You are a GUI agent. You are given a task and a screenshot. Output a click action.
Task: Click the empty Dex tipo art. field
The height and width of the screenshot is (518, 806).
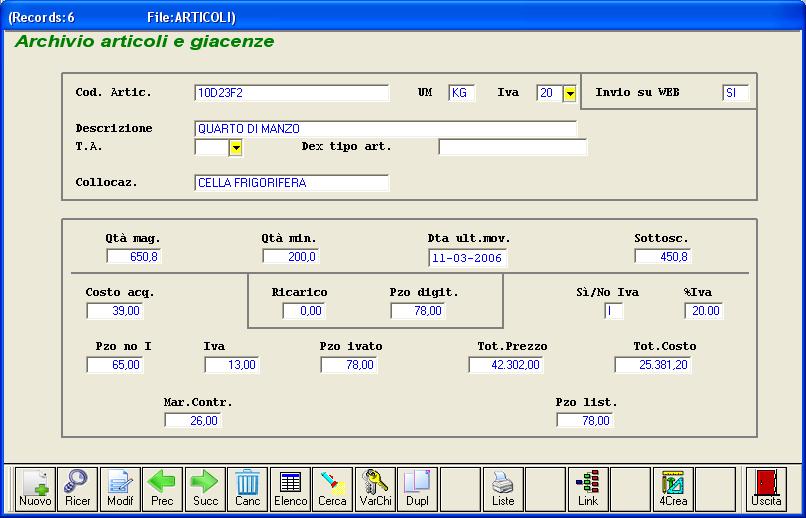(x=512, y=147)
